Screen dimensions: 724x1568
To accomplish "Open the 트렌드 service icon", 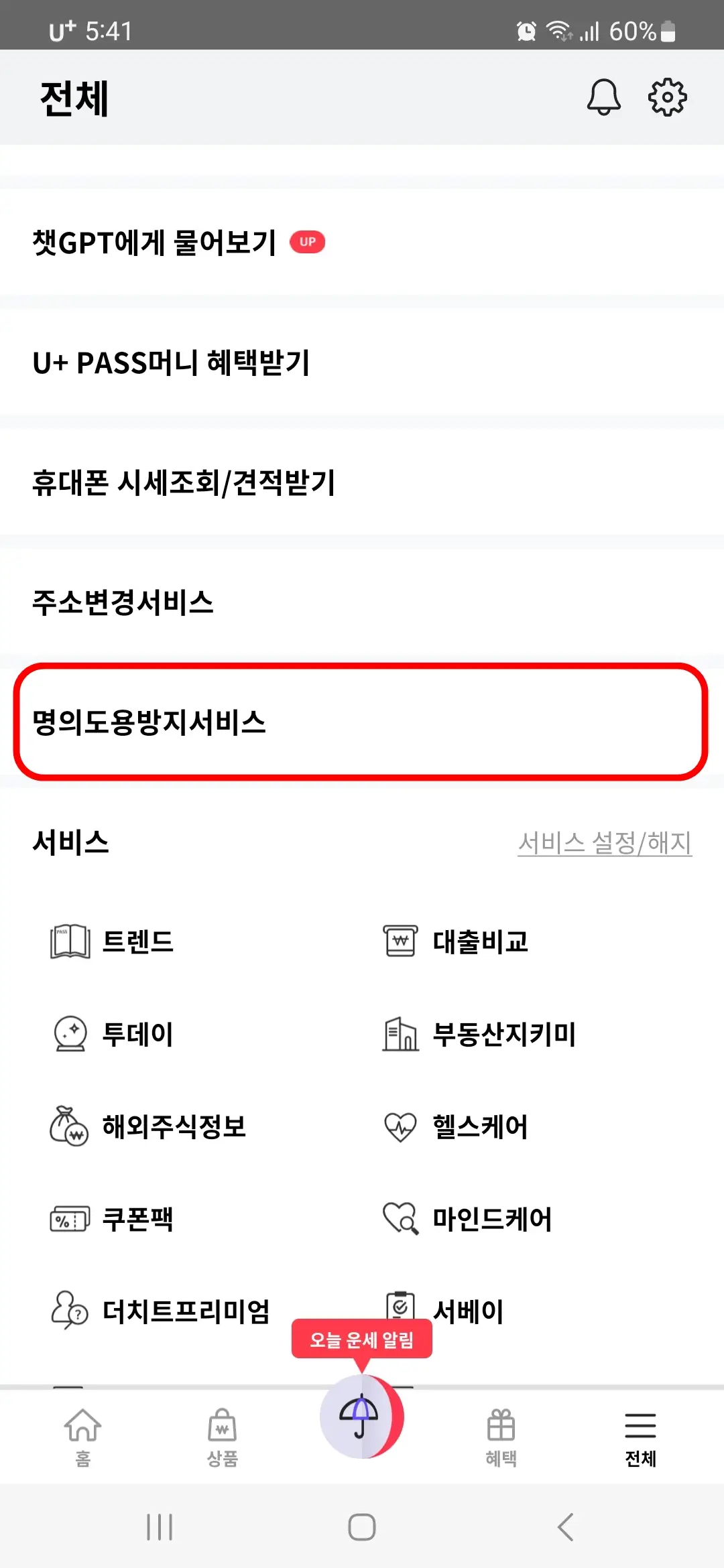I will 69,943.
